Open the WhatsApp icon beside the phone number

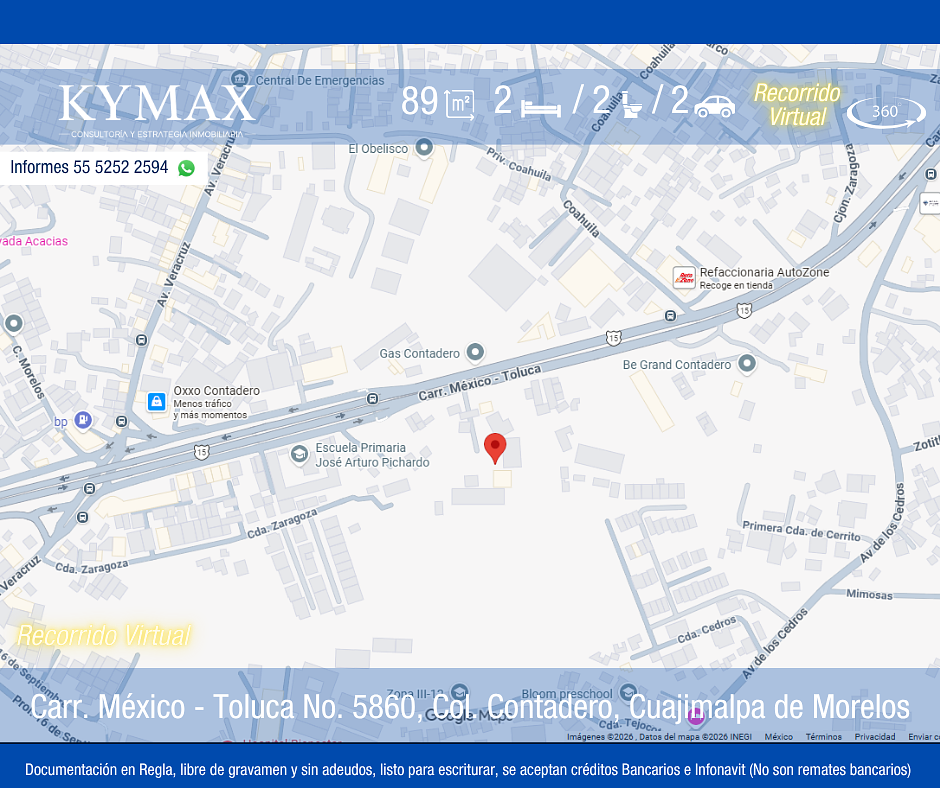click(186, 168)
